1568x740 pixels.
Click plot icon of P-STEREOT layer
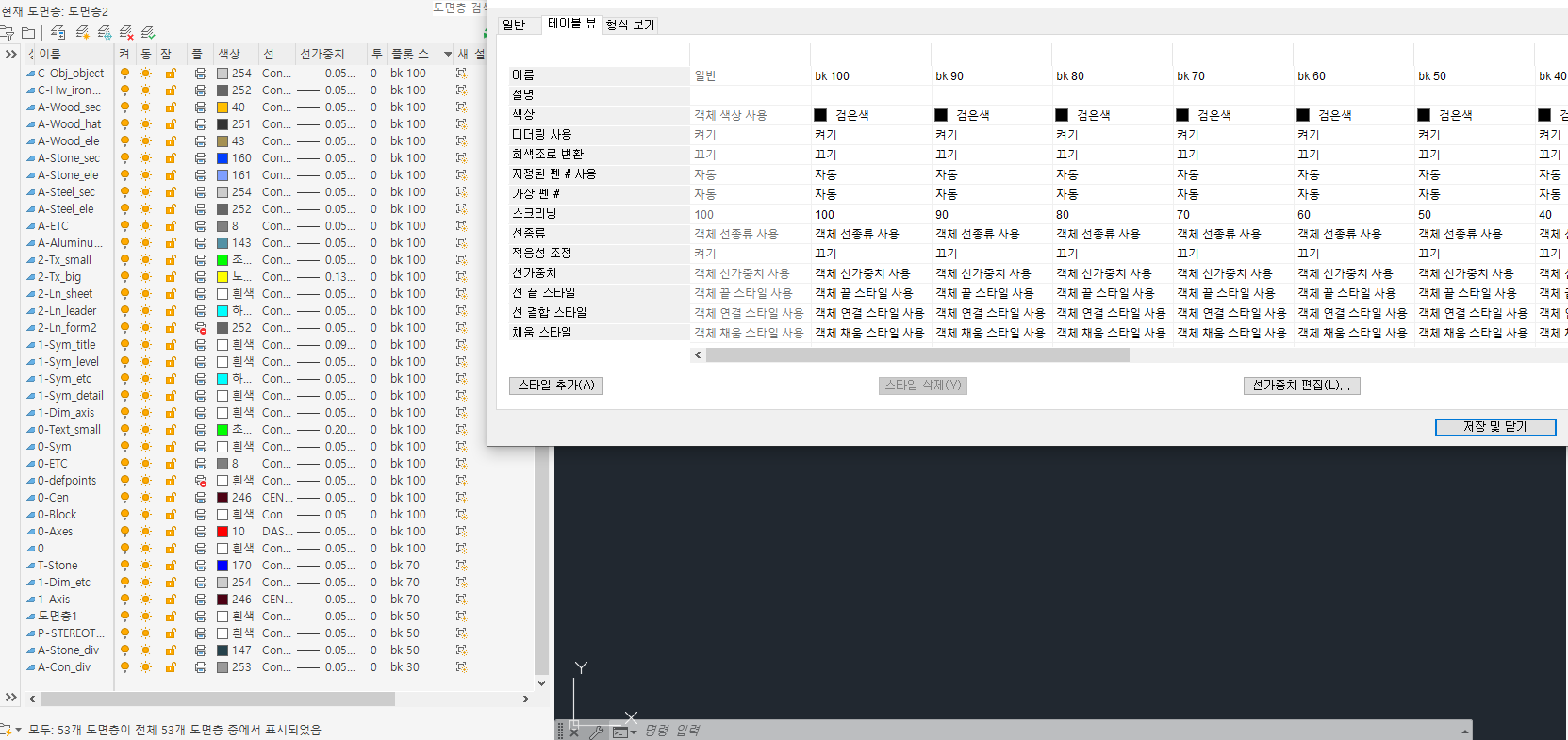(201, 633)
